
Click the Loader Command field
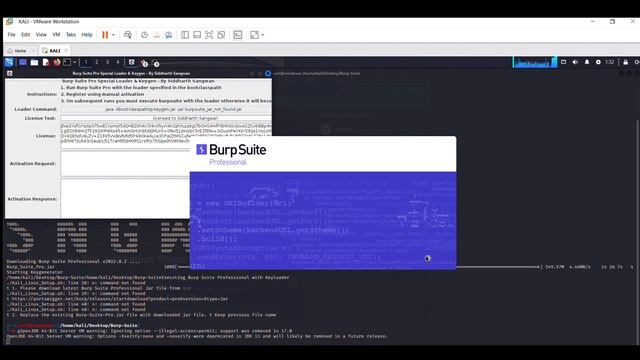pyautogui.click(x=166, y=109)
